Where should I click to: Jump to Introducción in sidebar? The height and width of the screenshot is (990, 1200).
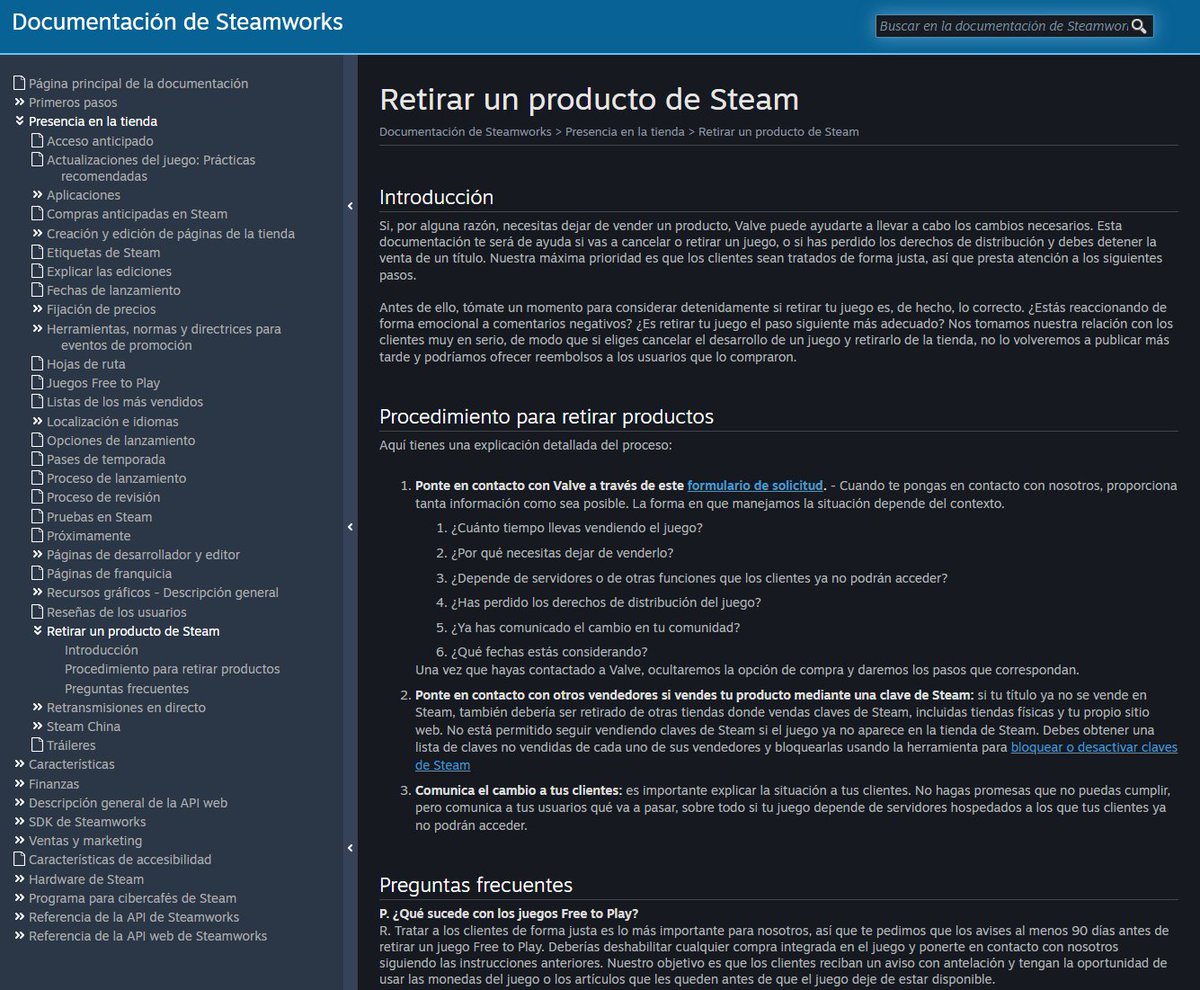point(101,650)
